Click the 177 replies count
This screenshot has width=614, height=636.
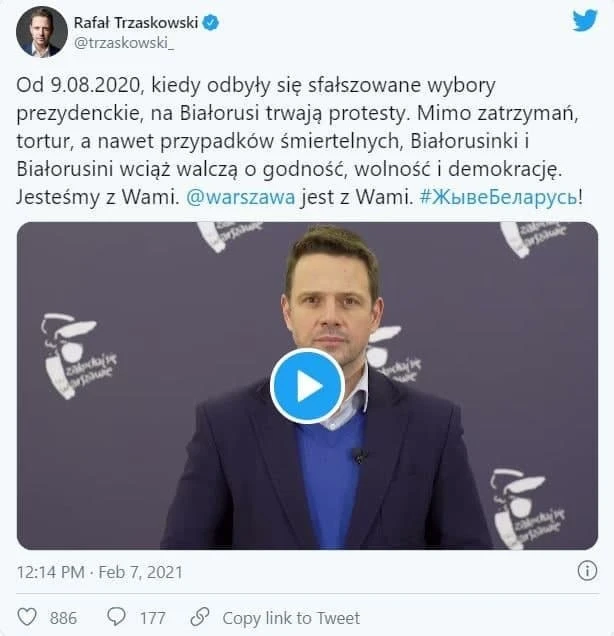point(152,618)
